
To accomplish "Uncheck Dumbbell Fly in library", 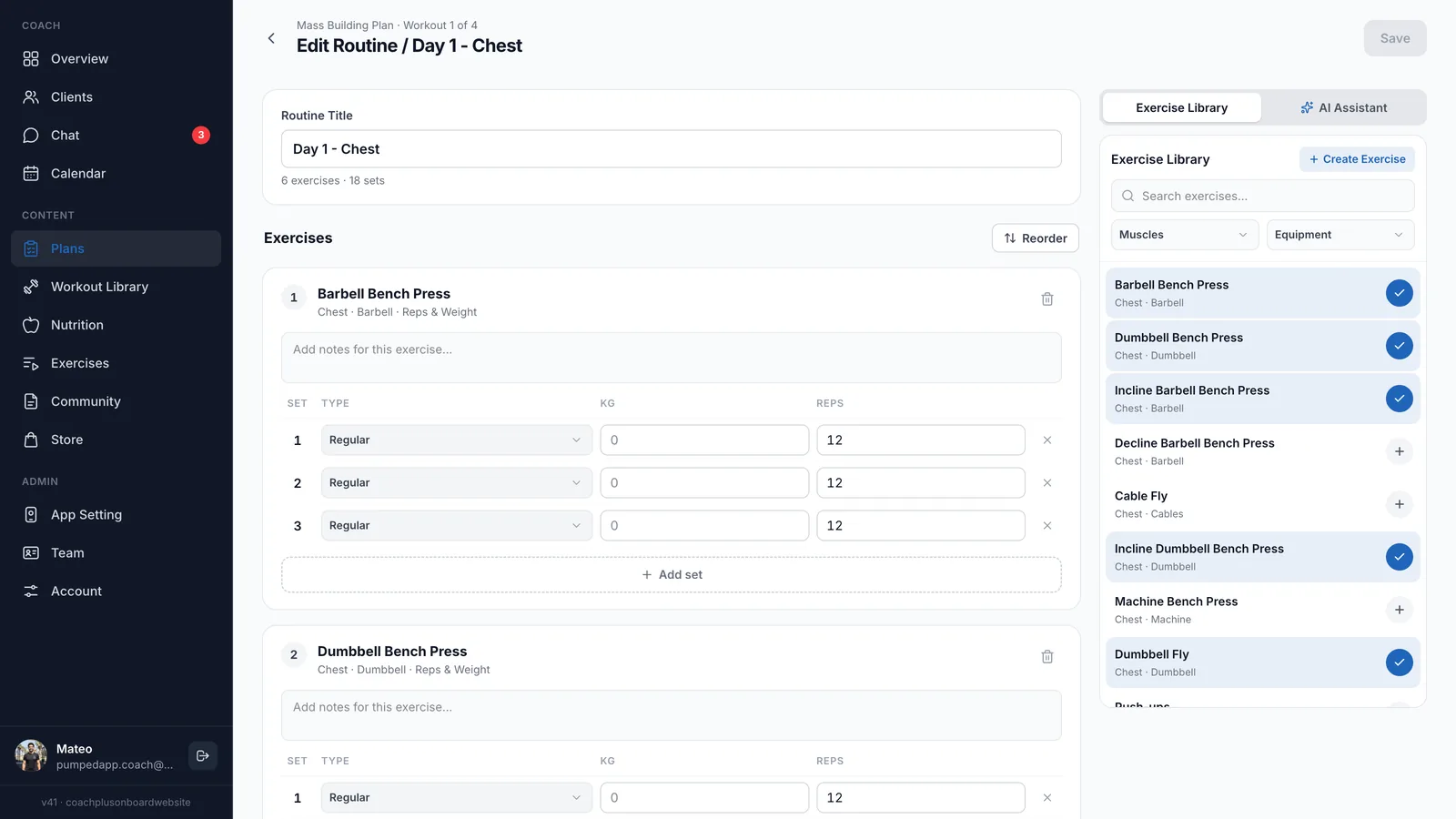I will coord(1400,662).
